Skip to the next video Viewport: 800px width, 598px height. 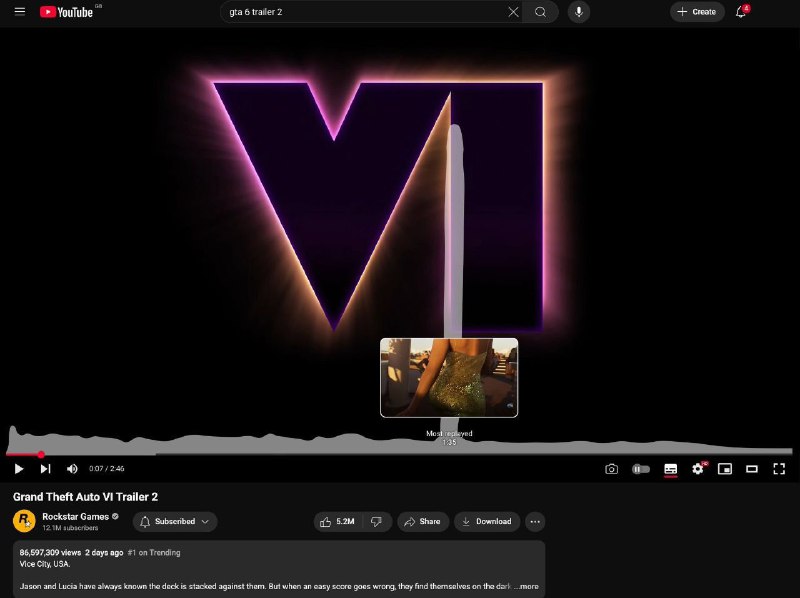(x=45, y=468)
